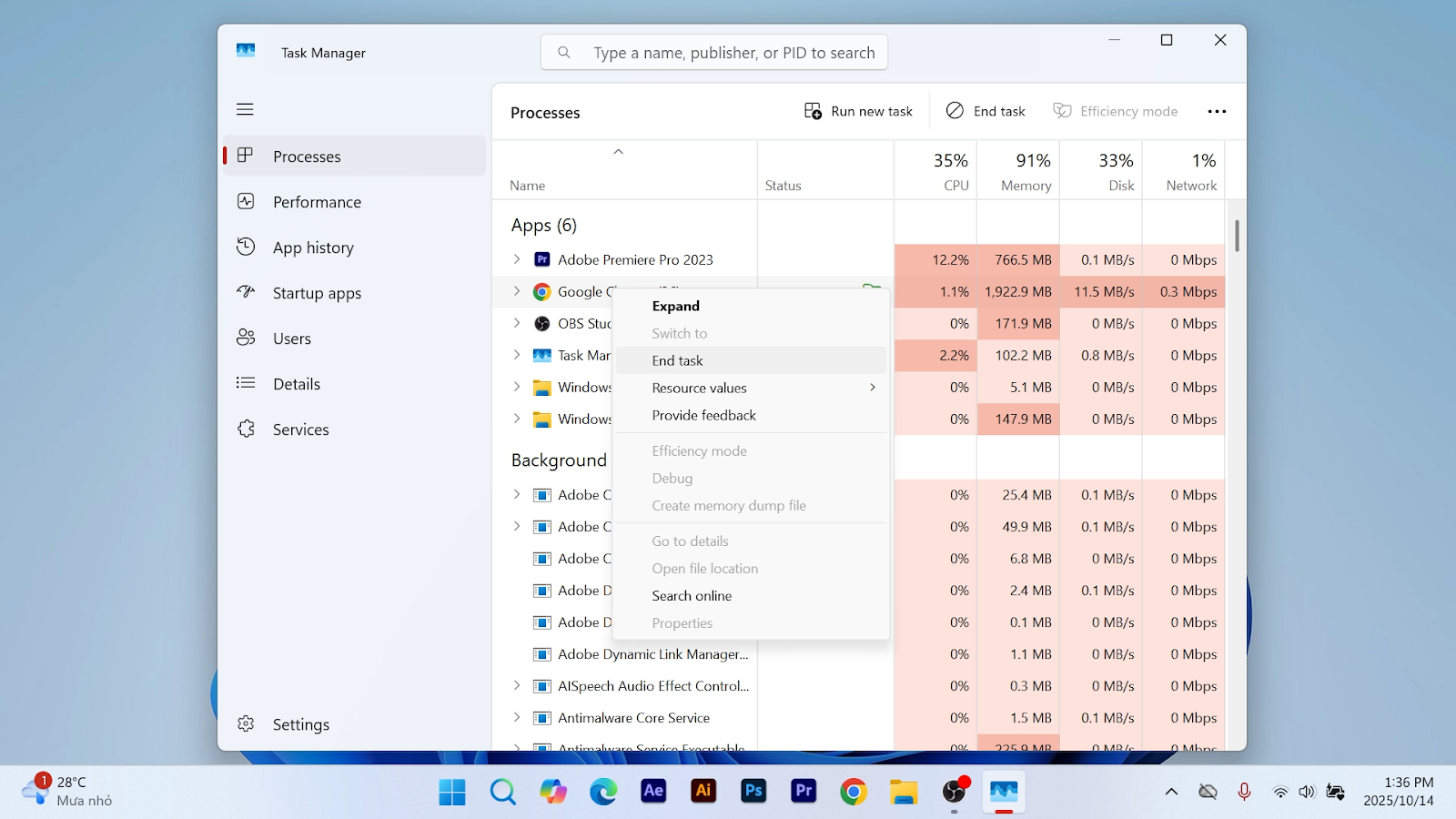The image size is (1456, 819).
Task: Show hidden system tray icons
Action: pyautogui.click(x=1171, y=792)
